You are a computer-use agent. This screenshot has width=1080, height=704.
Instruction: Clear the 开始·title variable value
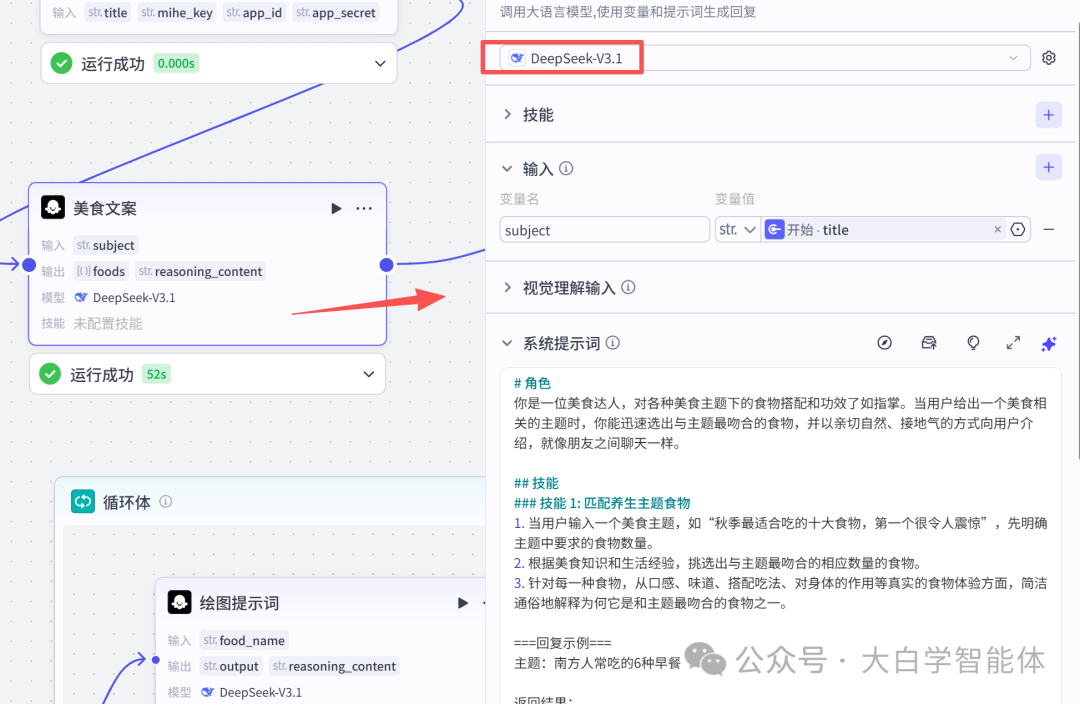click(x=997, y=229)
